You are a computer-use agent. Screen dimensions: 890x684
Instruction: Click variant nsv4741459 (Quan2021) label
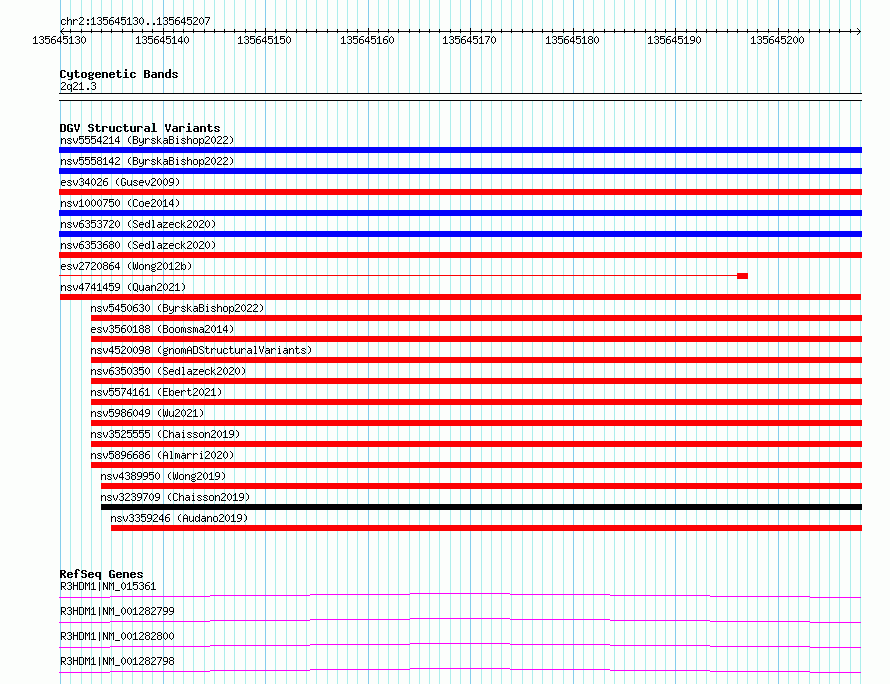[x=123, y=287]
